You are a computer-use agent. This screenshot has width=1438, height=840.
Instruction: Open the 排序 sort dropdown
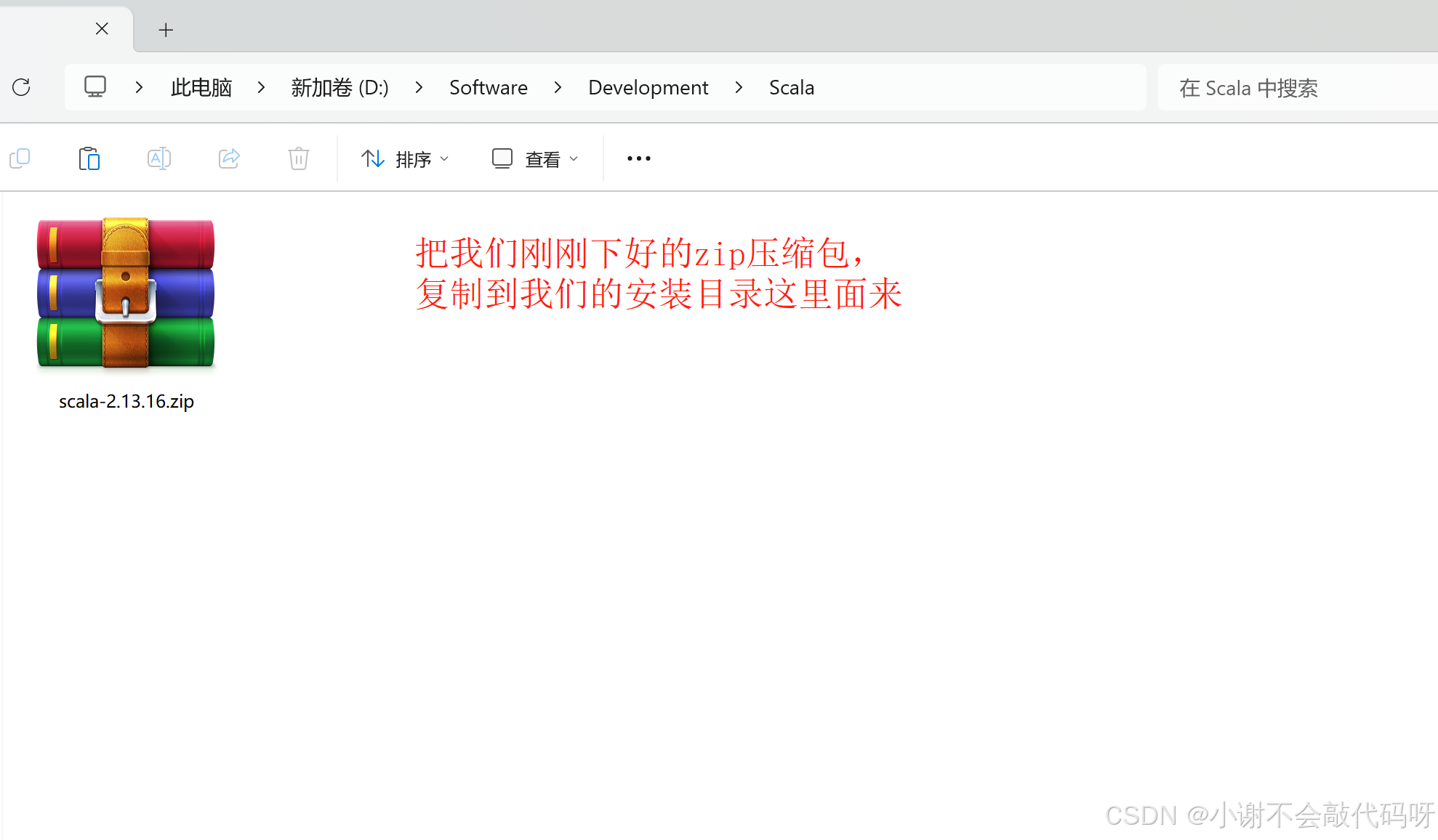point(405,158)
